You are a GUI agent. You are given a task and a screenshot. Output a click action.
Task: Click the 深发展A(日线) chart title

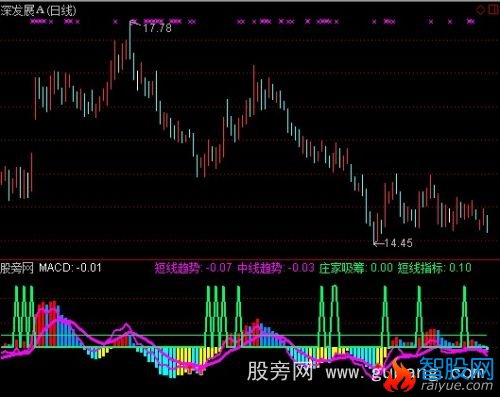point(38,11)
